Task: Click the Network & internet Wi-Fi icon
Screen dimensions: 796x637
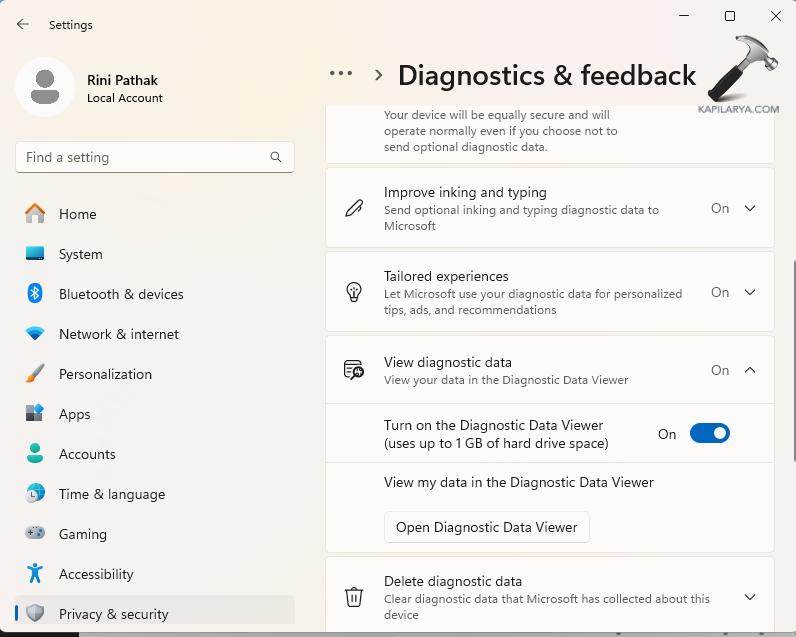Action: click(x=35, y=334)
